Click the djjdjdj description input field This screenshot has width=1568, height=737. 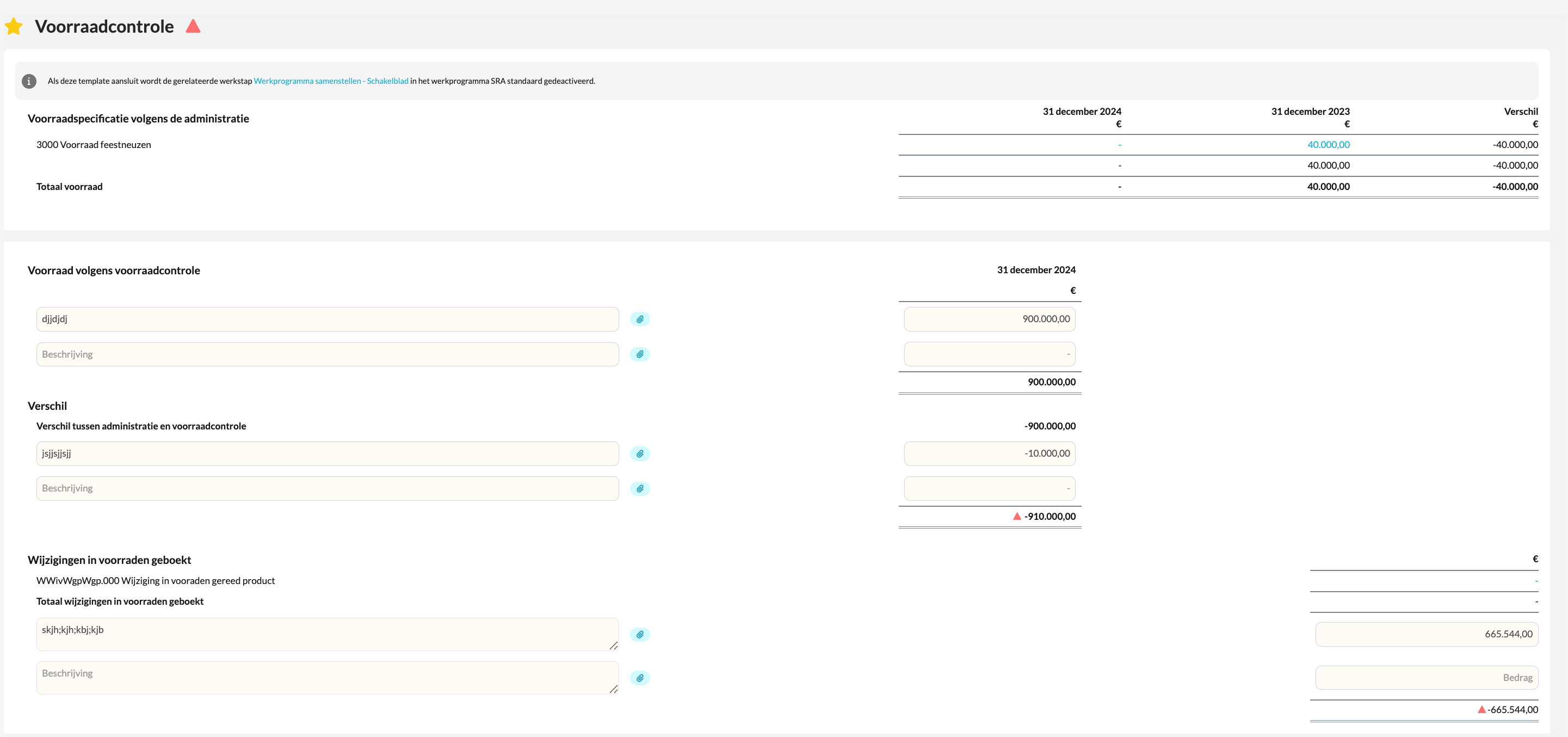coord(328,319)
